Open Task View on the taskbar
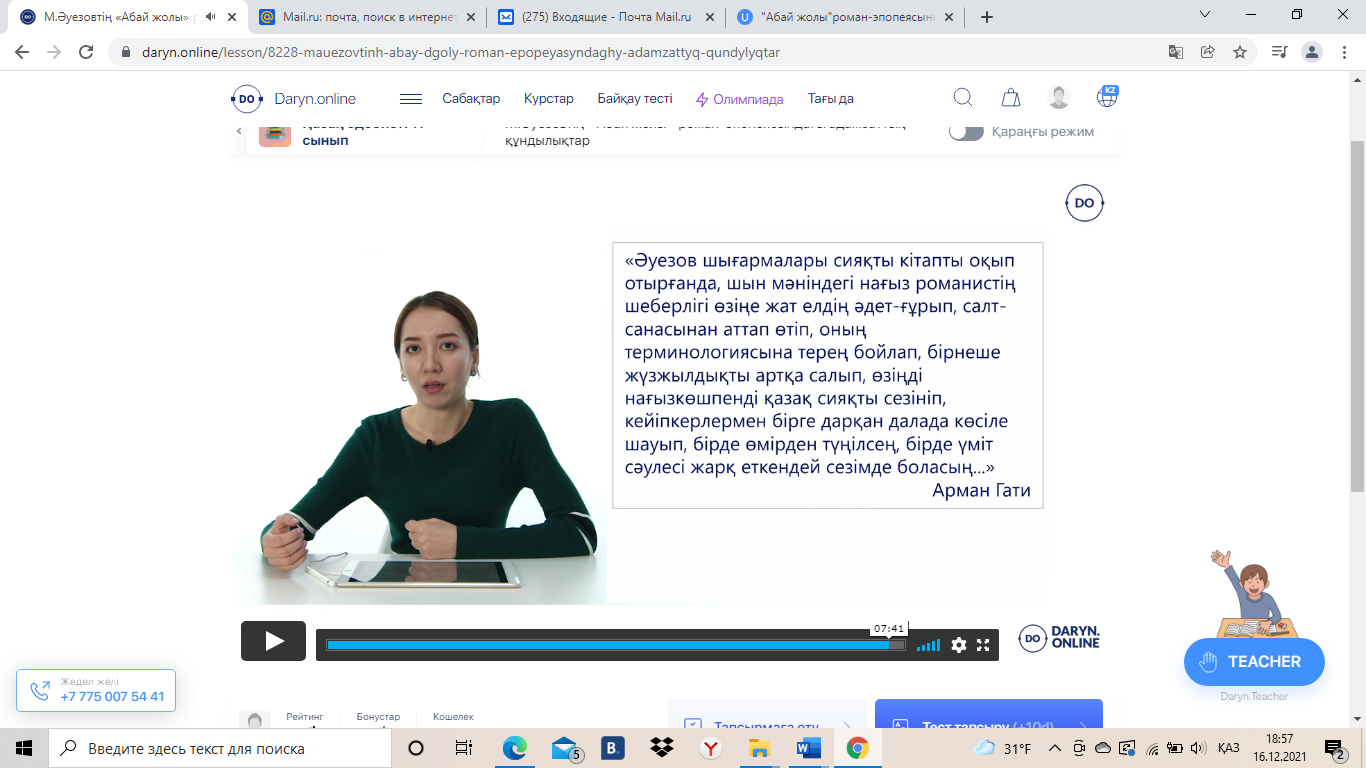This screenshot has width=1366, height=768. (464, 748)
